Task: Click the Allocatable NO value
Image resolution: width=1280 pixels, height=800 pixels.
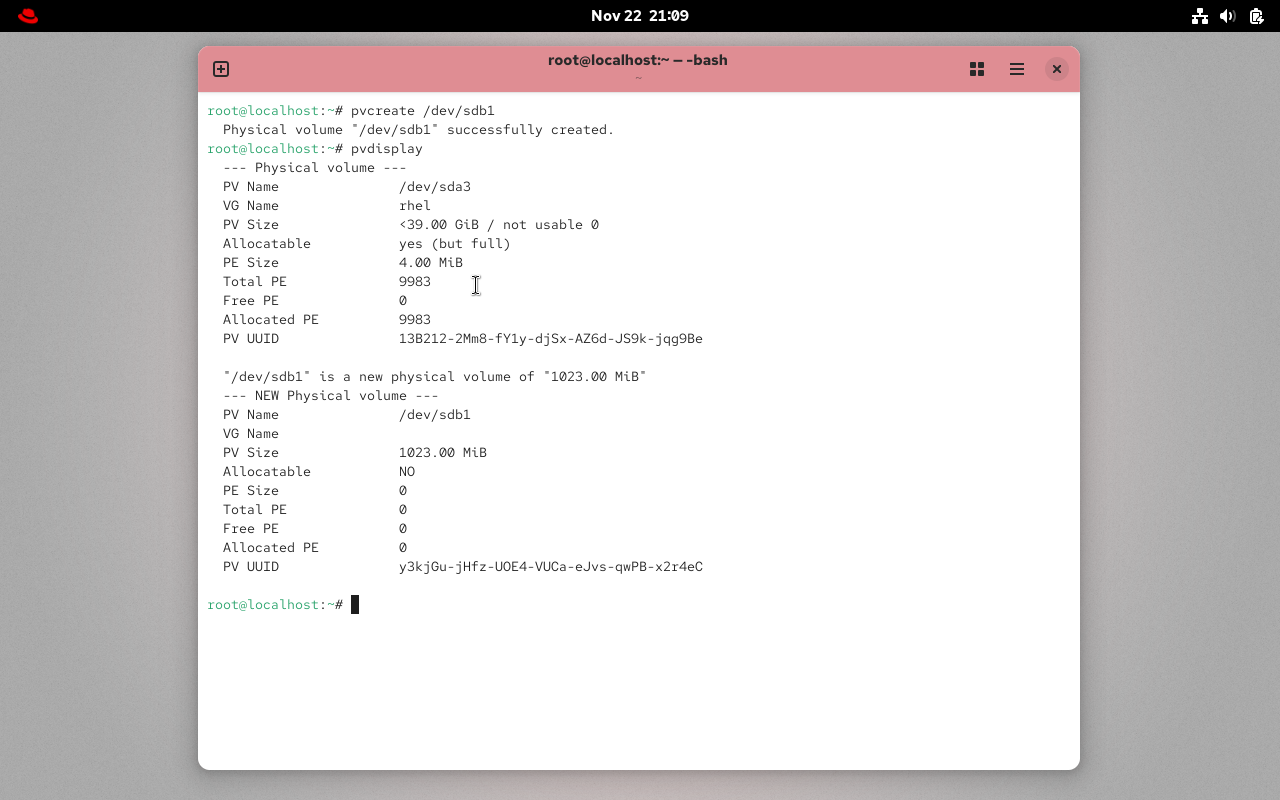Action: (x=406, y=472)
